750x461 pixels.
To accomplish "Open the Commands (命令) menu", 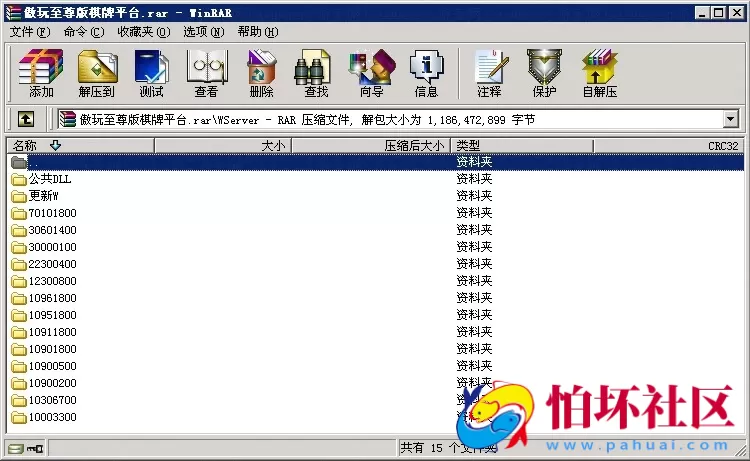I will click(84, 32).
